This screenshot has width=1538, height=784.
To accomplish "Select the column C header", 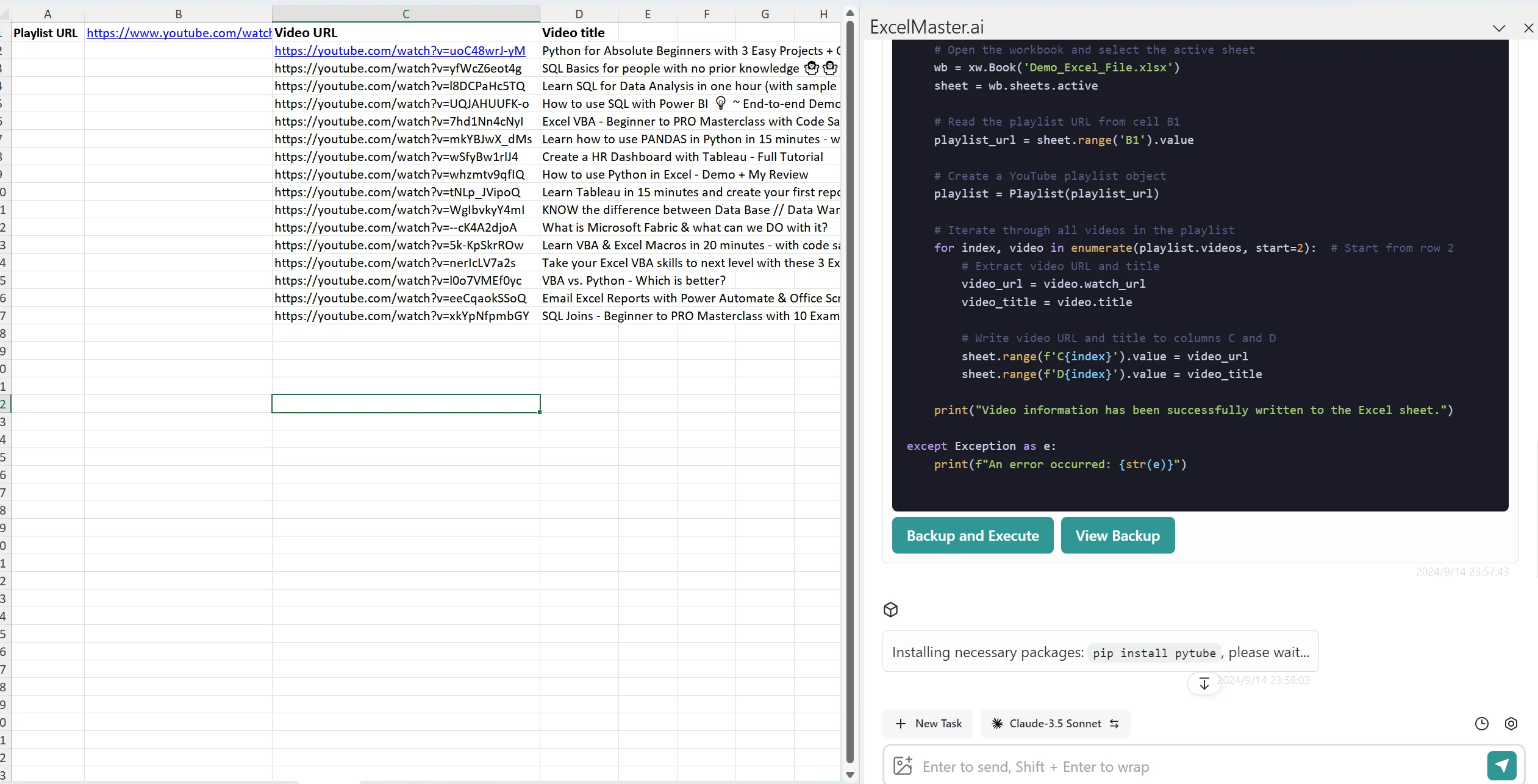I will [x=406, y=14].
